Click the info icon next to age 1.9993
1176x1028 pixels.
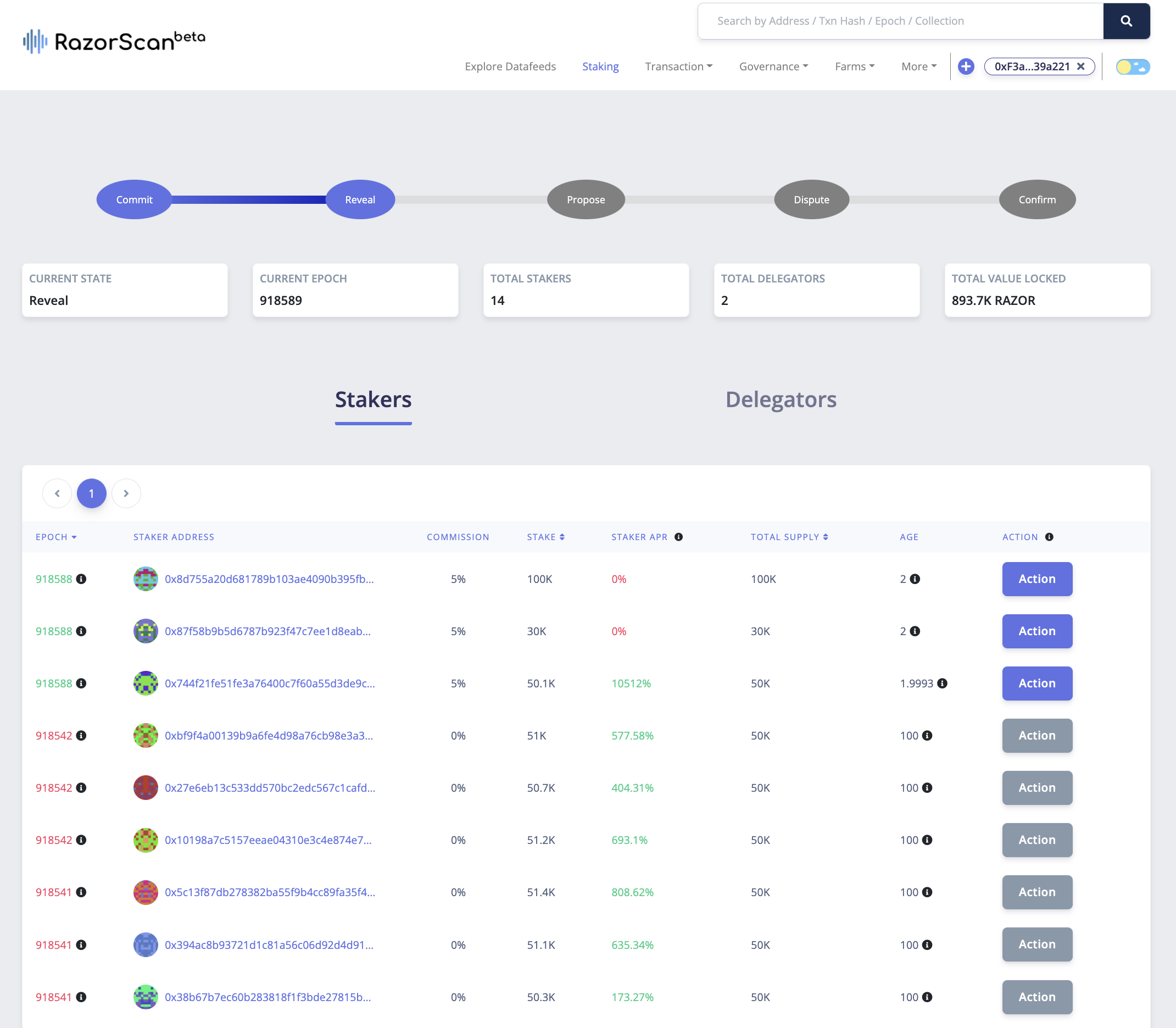944,684
